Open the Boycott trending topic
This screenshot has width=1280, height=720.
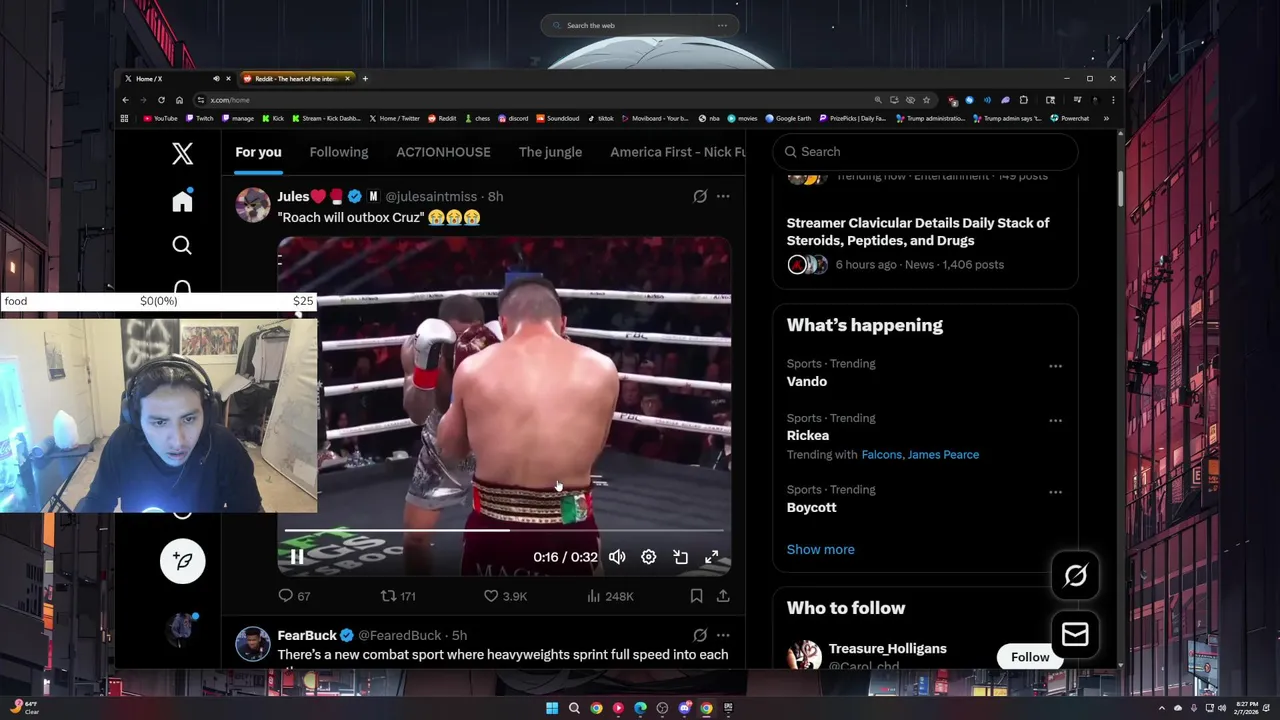(811, 507)
